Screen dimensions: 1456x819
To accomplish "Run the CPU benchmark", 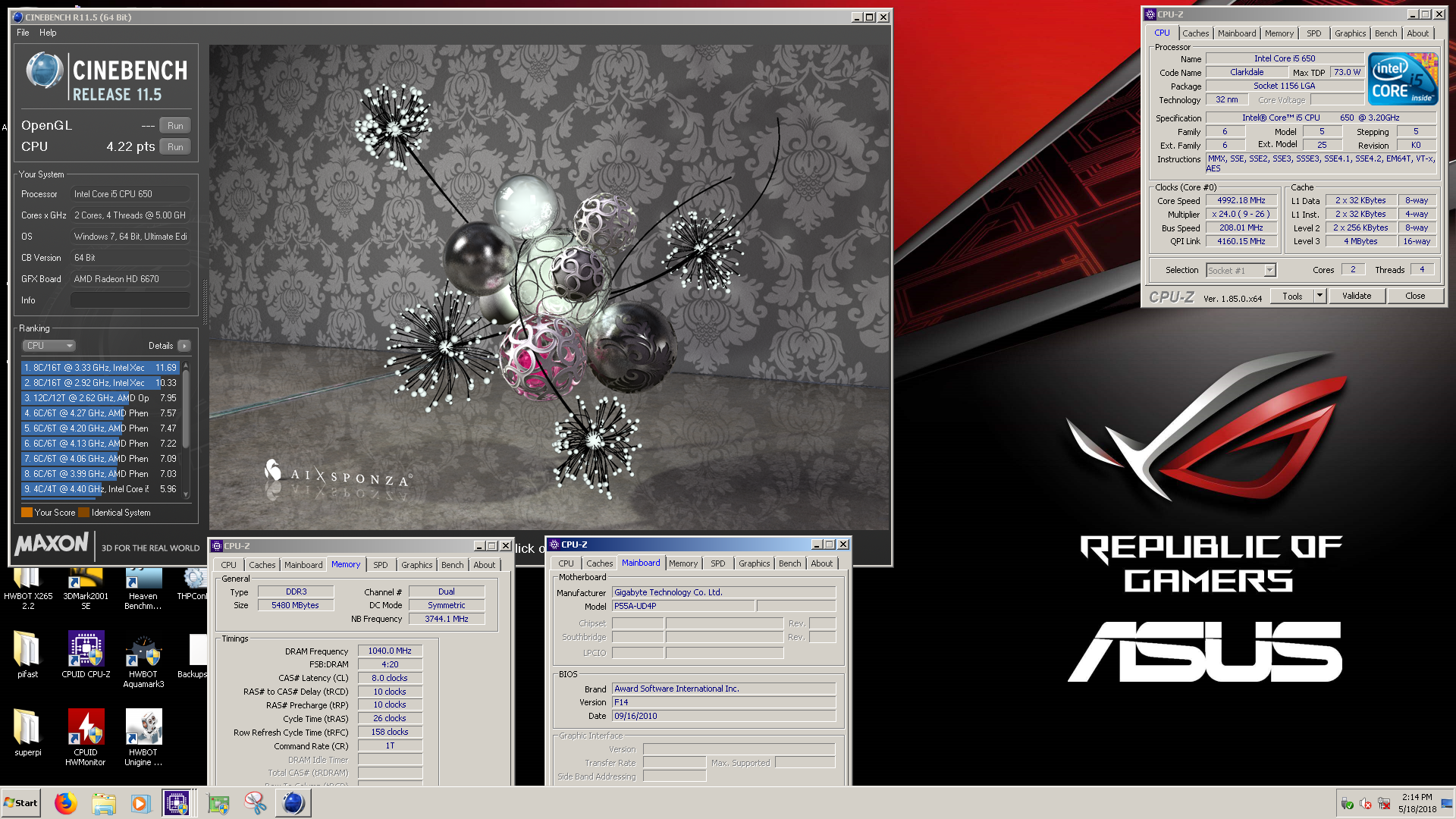I will 175,147.
